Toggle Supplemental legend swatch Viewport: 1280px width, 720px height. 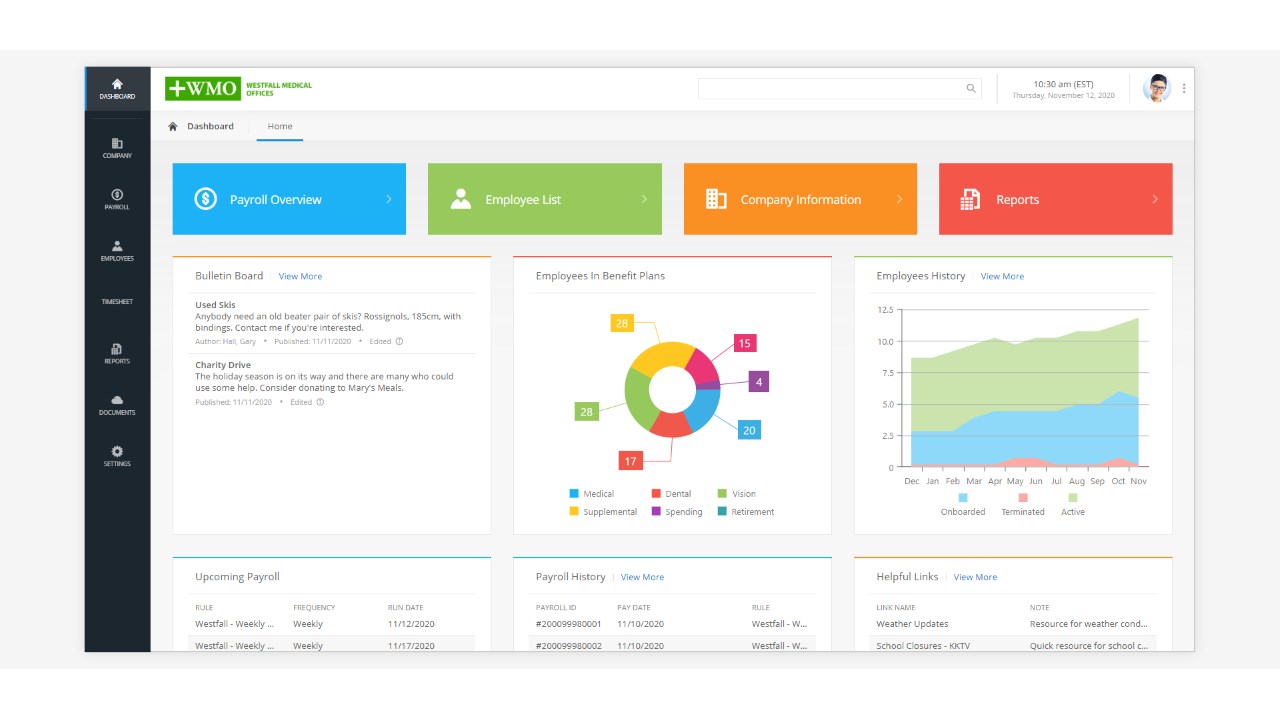coord(574,511)
